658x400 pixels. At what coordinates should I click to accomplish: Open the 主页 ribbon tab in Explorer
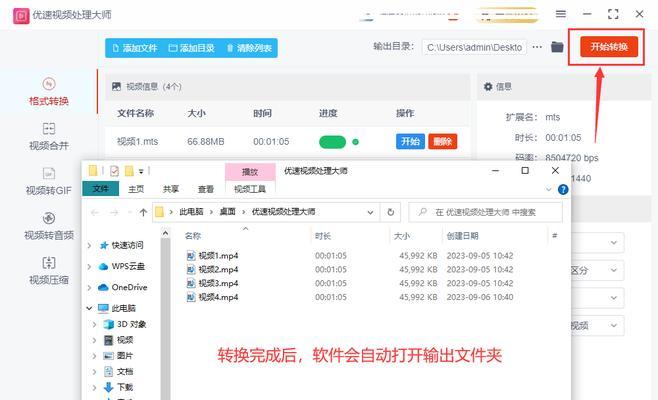click(x=136, y=189)
